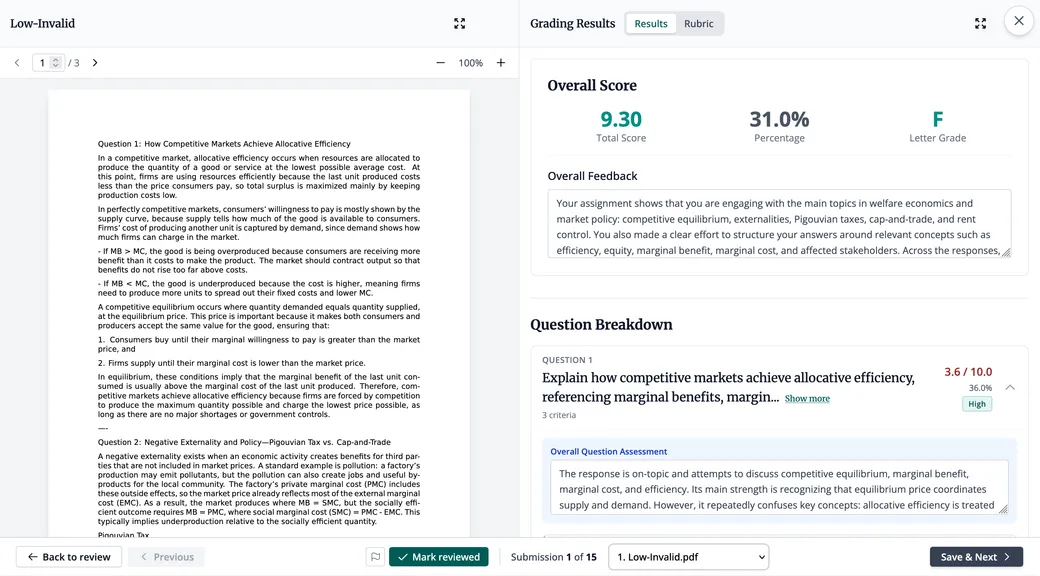Click the Previous submission button

[x=166, y=557]
